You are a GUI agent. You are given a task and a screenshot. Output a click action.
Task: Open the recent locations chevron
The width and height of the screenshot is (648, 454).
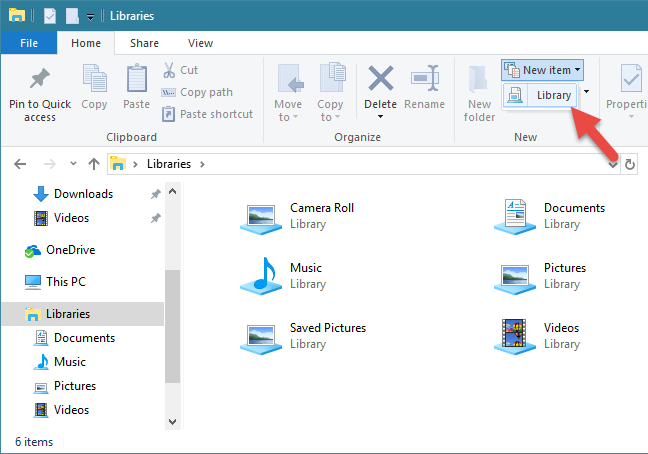(73, 164)
